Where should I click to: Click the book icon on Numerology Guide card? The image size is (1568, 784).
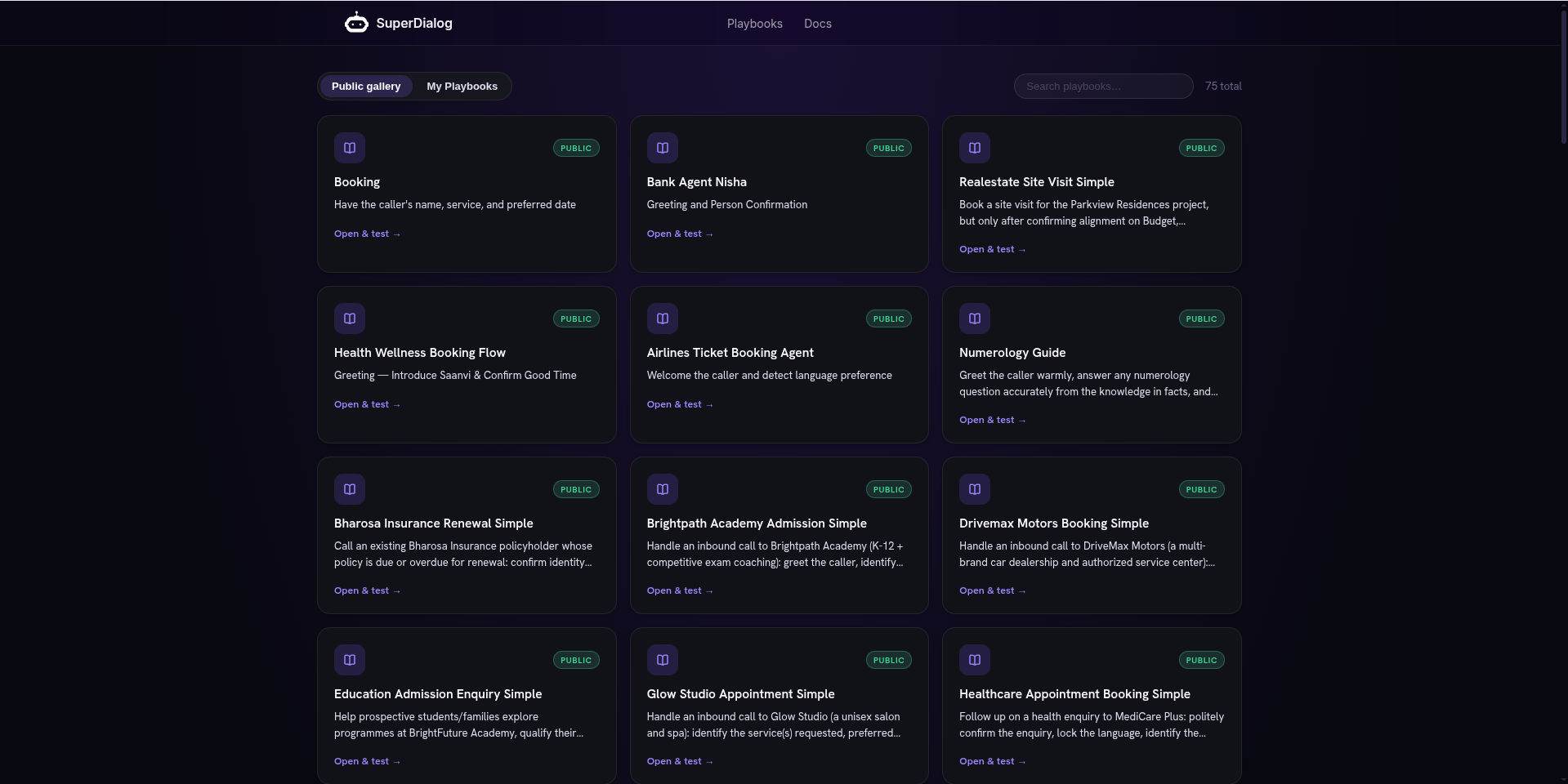(975, 318)
